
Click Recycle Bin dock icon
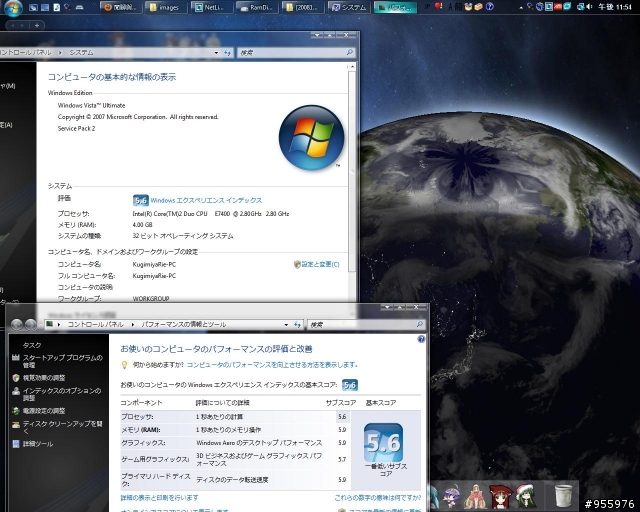(x=563, y=495)
